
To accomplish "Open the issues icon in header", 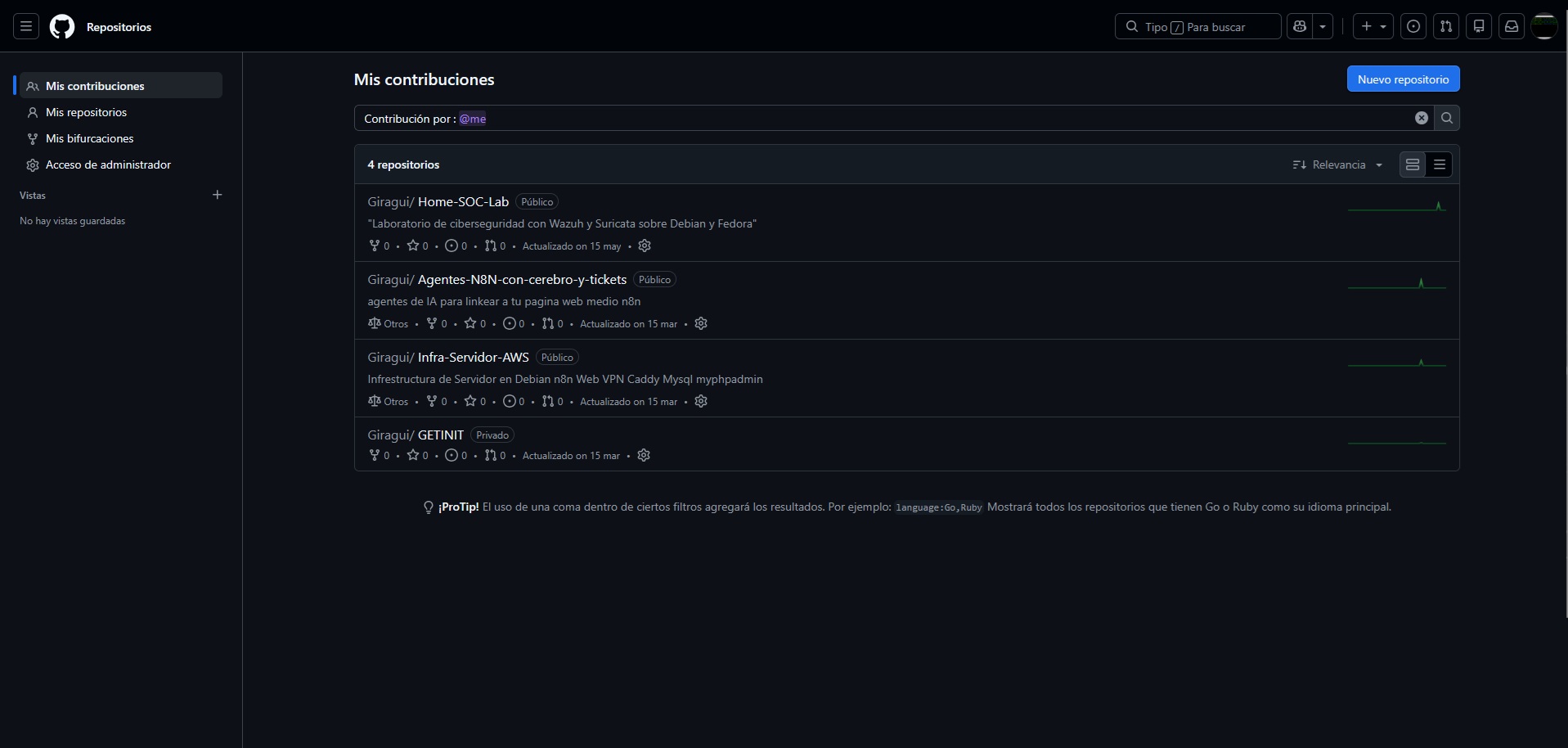I will (x=1413, y=26).
